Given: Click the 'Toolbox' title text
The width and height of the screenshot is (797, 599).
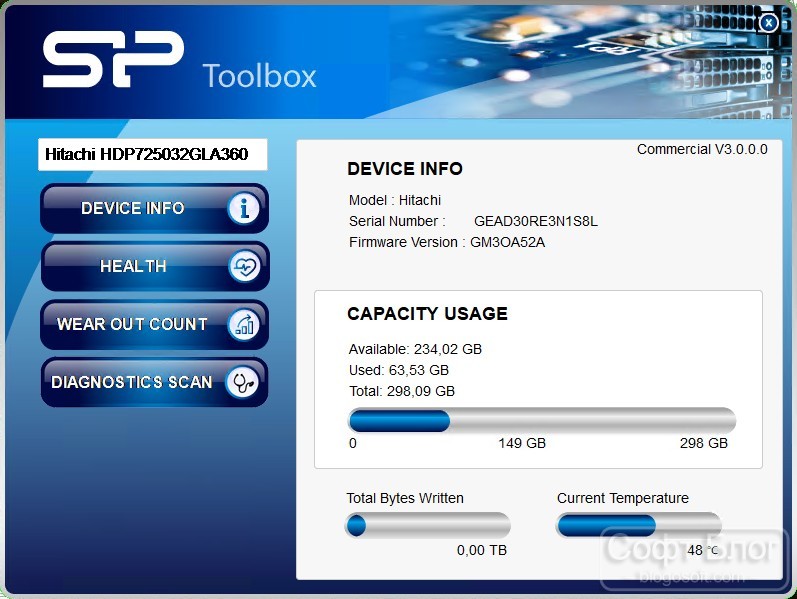Looking at the screenshot, I should point(260,76).
